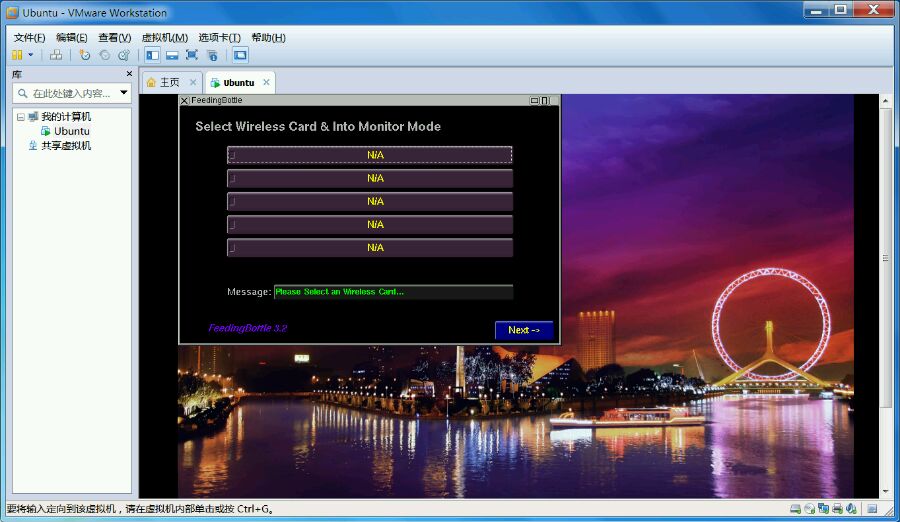Switch to the Ubuntu tab
Screen dimensions: 900x522
coord(239,83)
